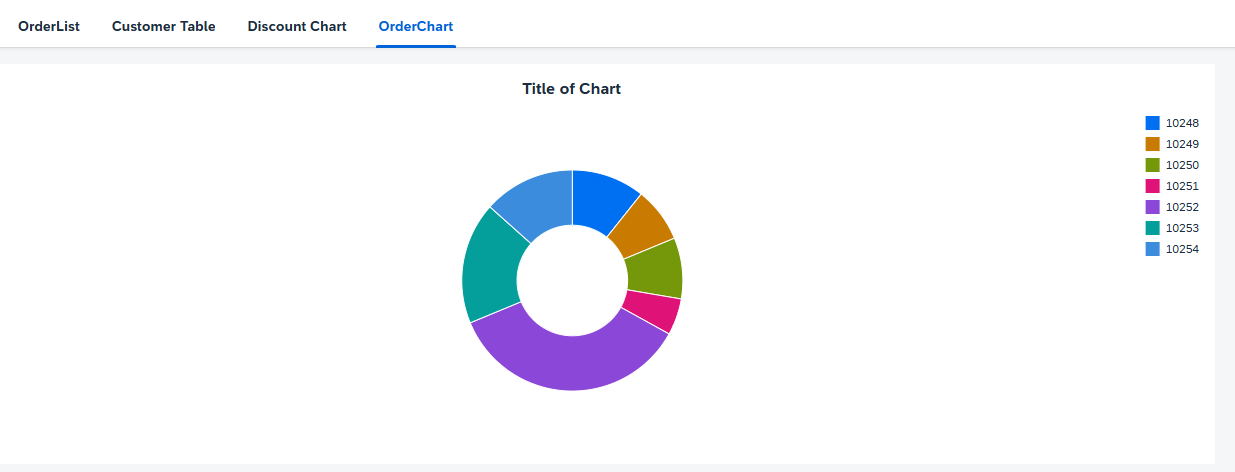Click the pink 10251 legend swatch
The height and width of the screenshot is (472, 1235).
(1153, 186)
